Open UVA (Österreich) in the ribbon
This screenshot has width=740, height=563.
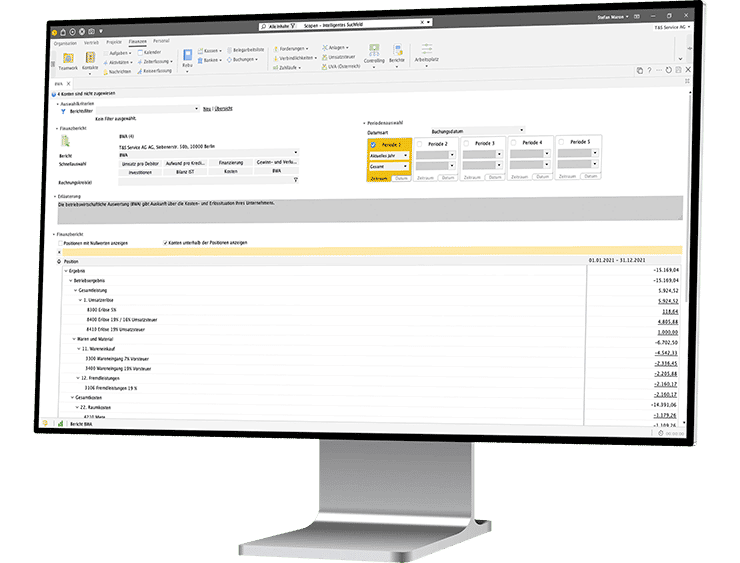341,67
